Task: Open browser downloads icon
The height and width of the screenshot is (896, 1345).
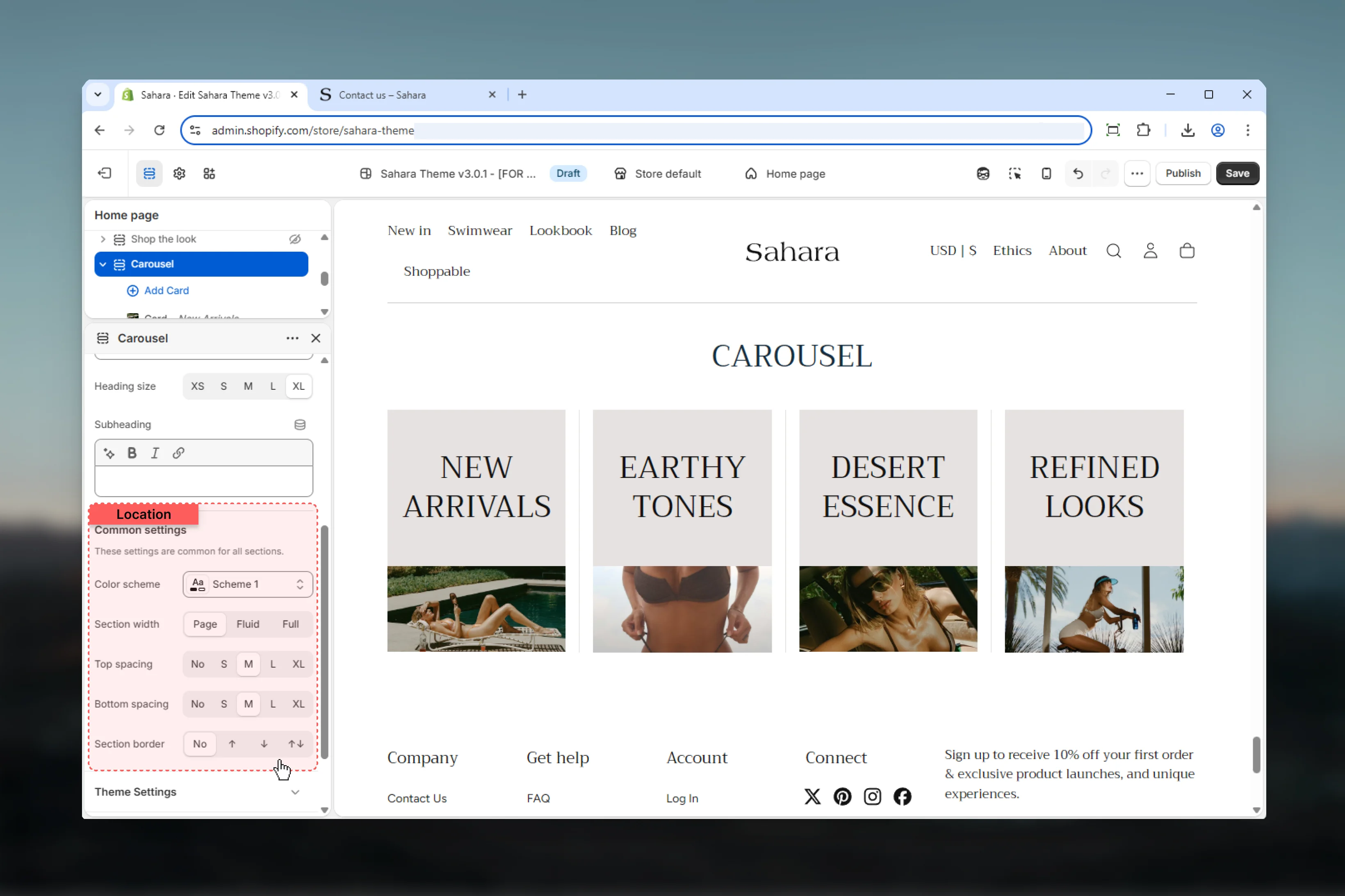Action: click(x=1188, y=130)
